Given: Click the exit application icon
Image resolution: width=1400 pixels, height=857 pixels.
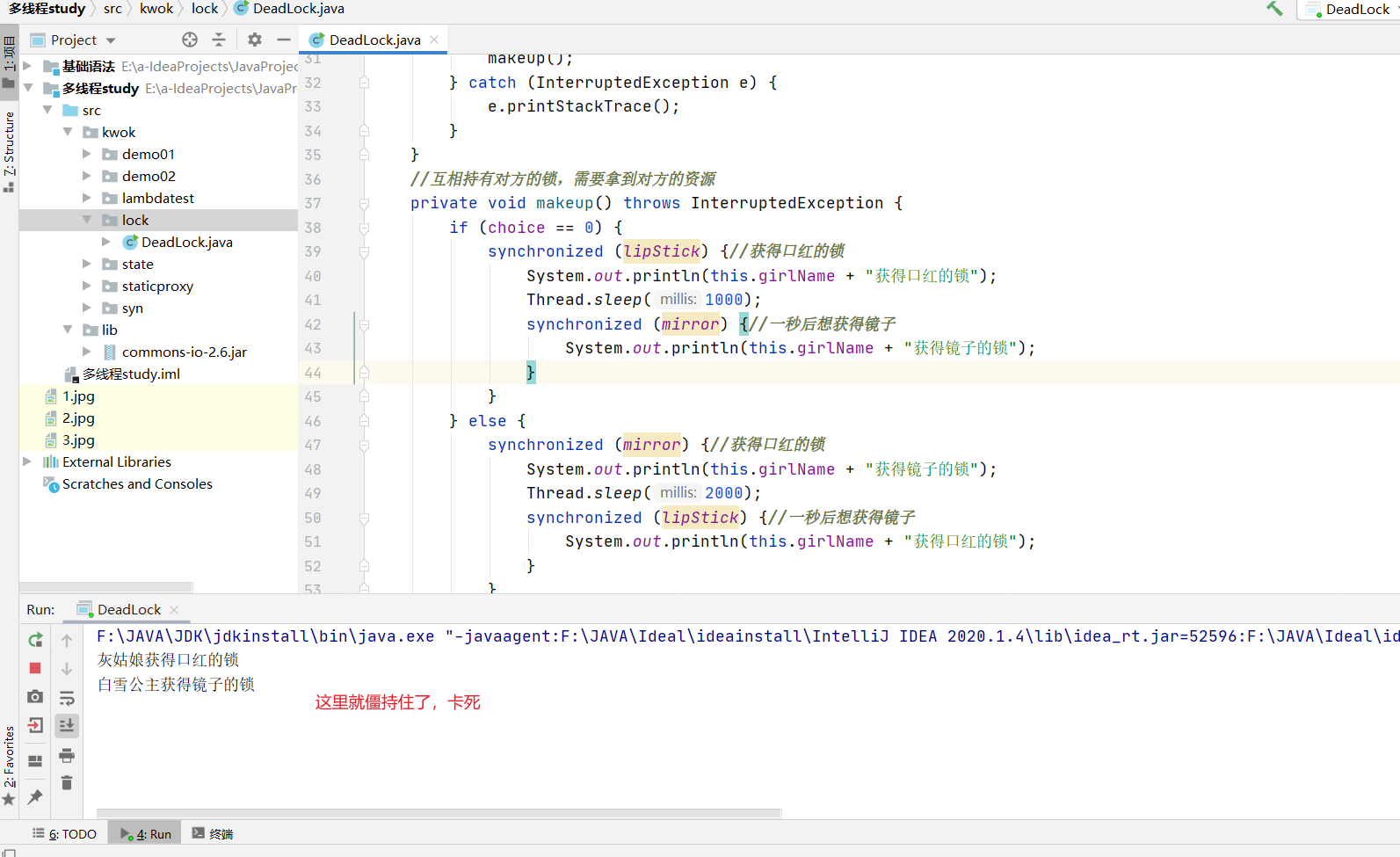Looking at the screenshot, I should (35, 725).
